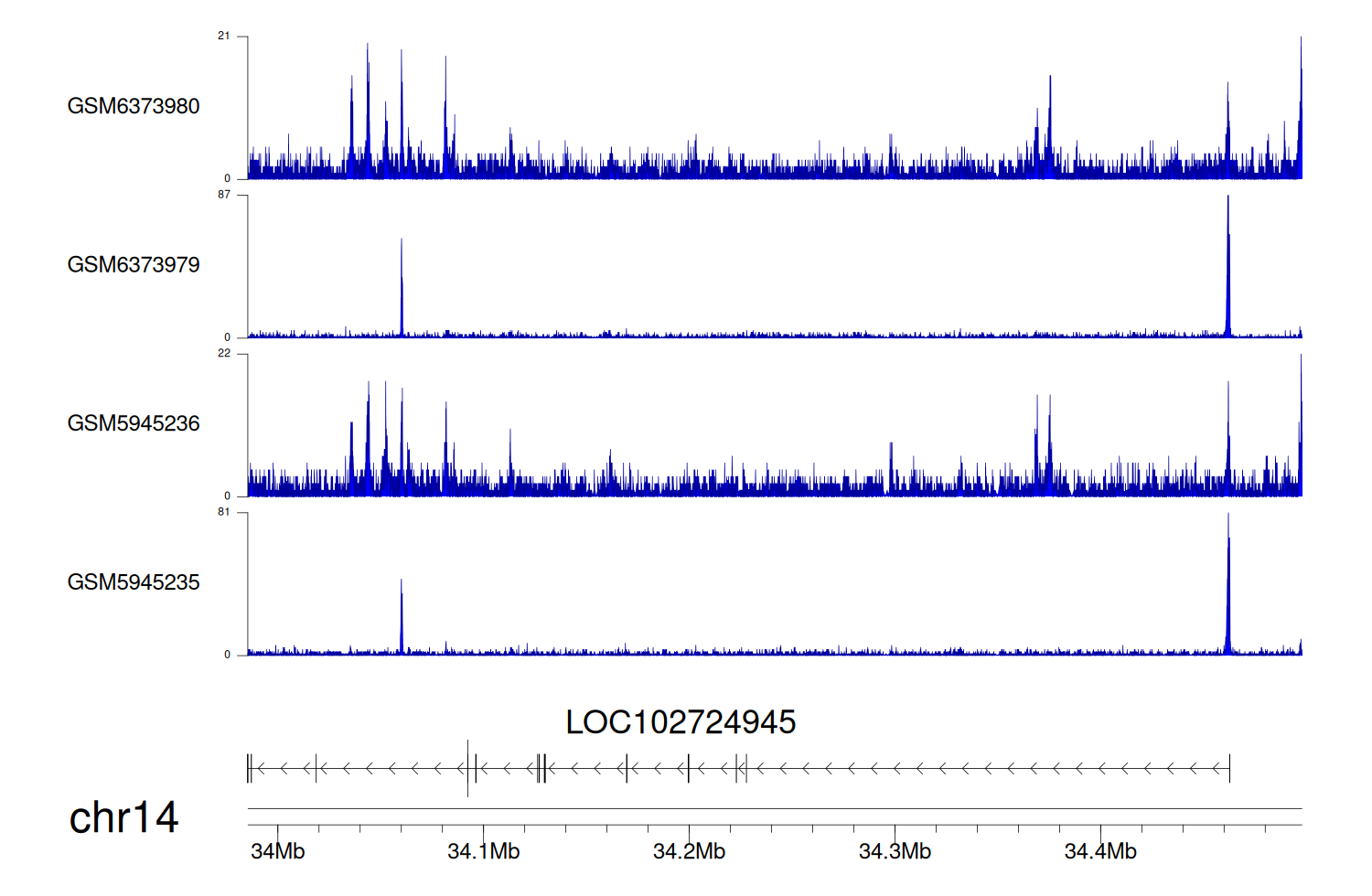Click the GSM6373980 track label
This screenshot has height=896, width=1372.
pos(134,106)
